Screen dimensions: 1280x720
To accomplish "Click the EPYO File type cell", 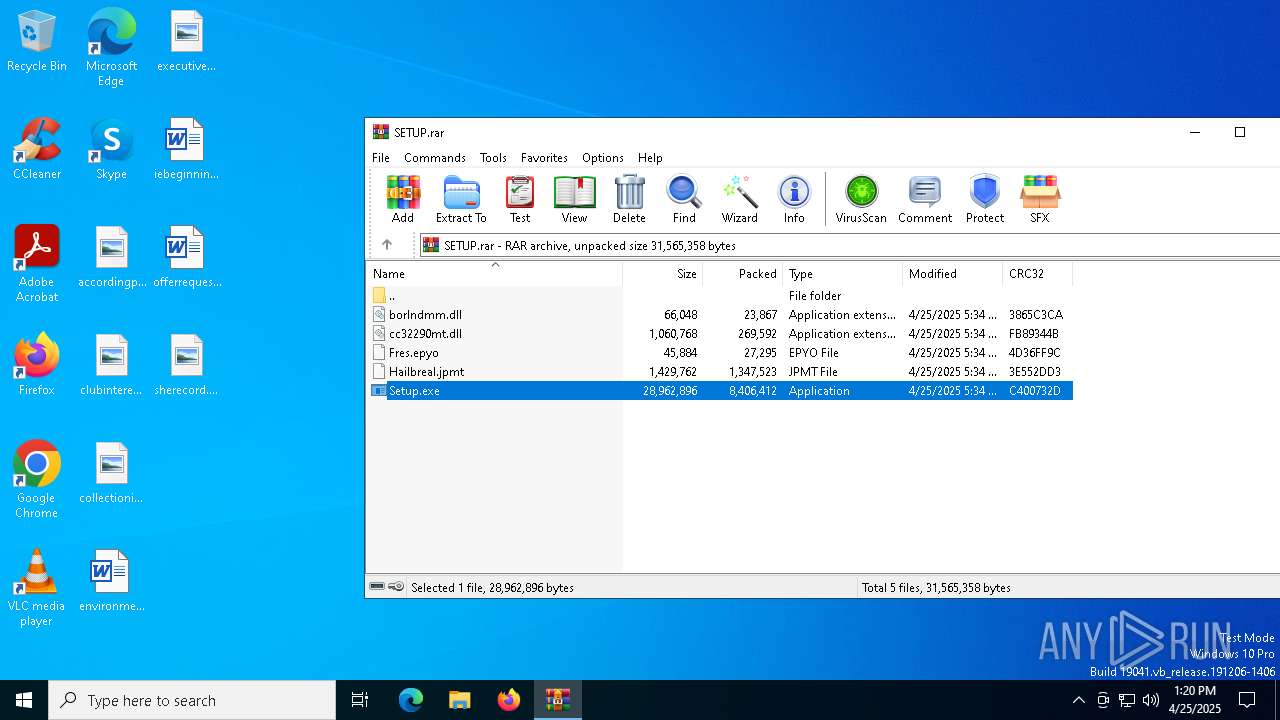I will [813, 352].
